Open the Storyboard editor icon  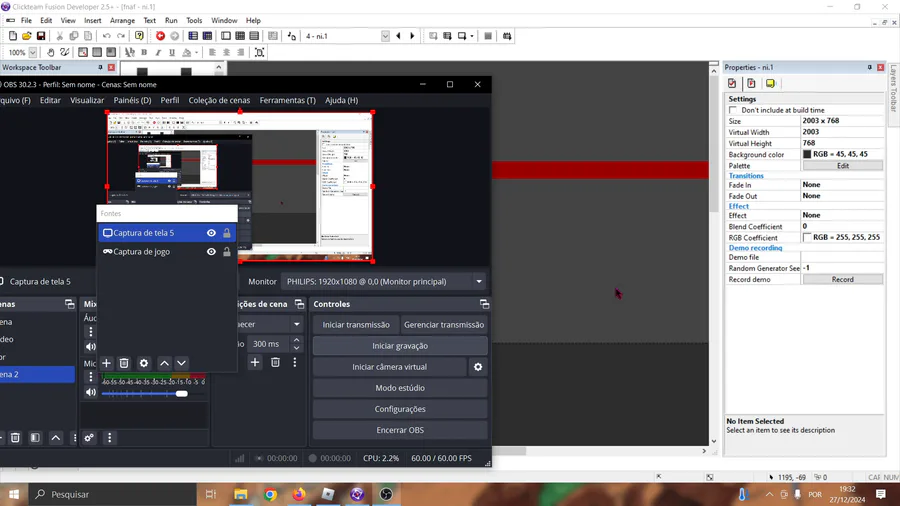tap(193, 36)
